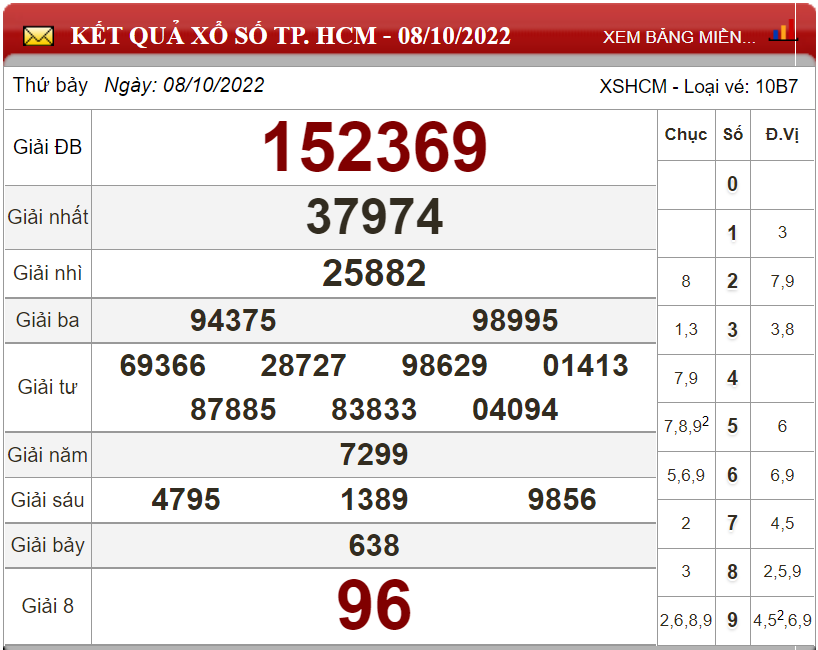
Task: Click the envelope mail icon in header
Action: [38, 37]
